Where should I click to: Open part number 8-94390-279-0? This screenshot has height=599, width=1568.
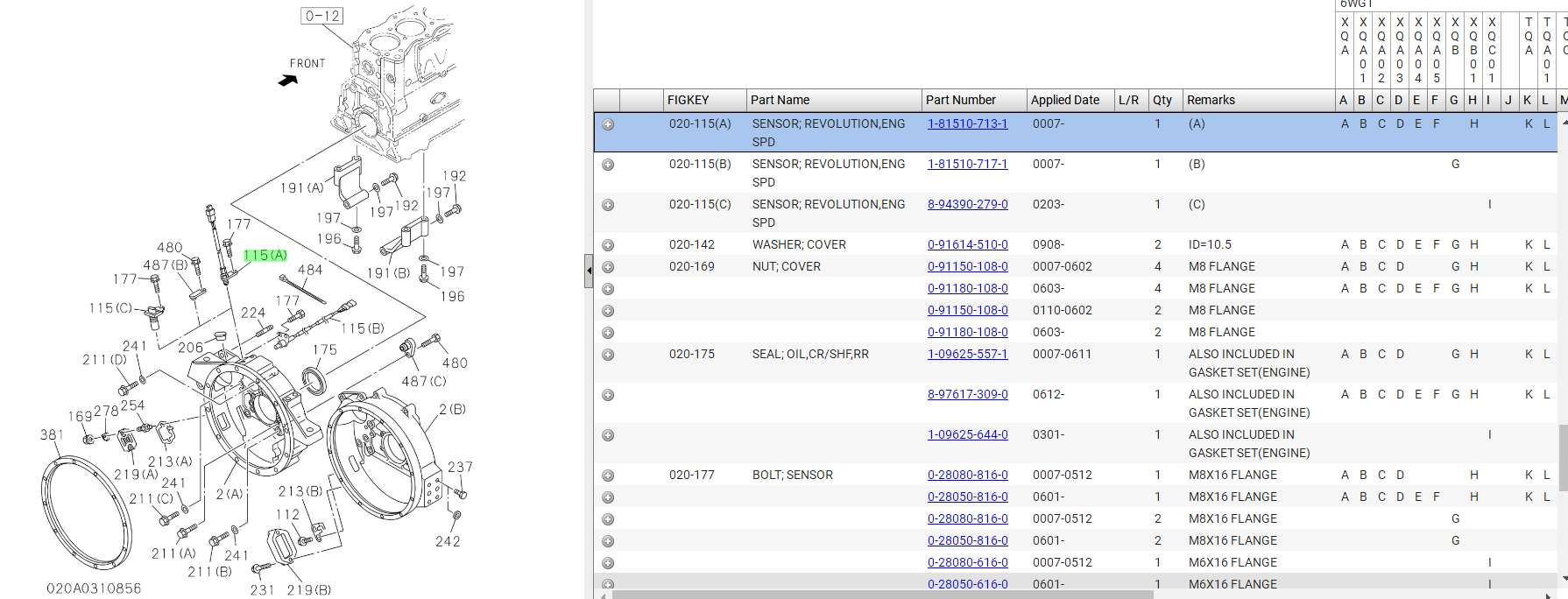pyautogui.click(x=967, y=204)
